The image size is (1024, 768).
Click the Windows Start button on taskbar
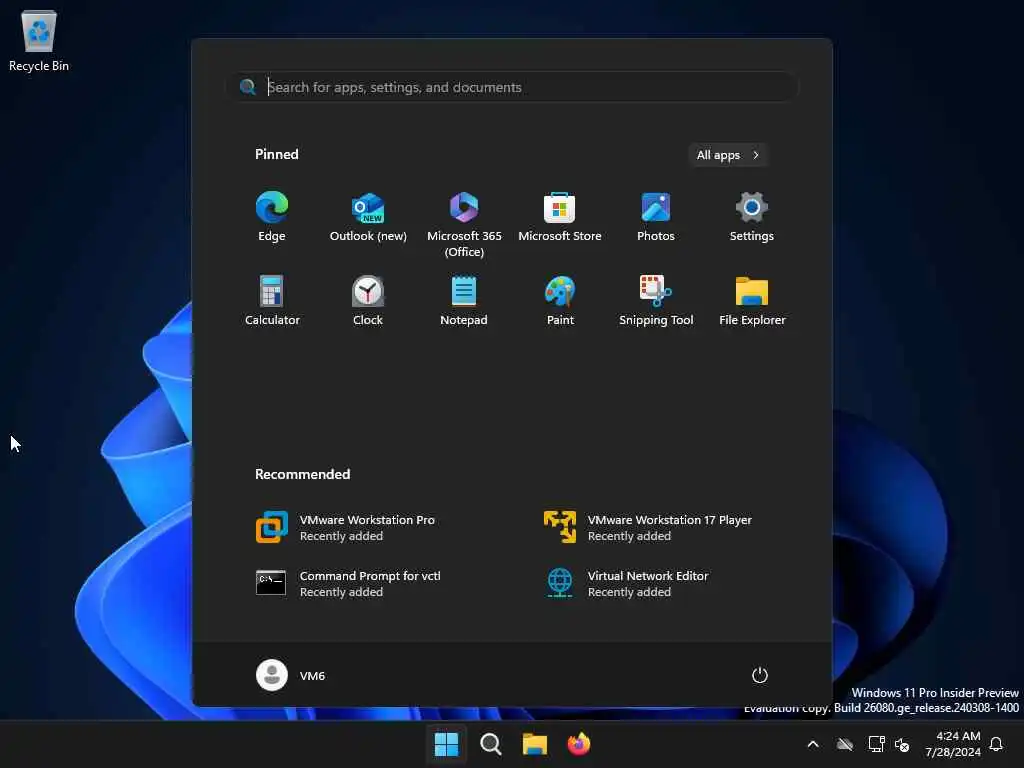click(447, 744)
